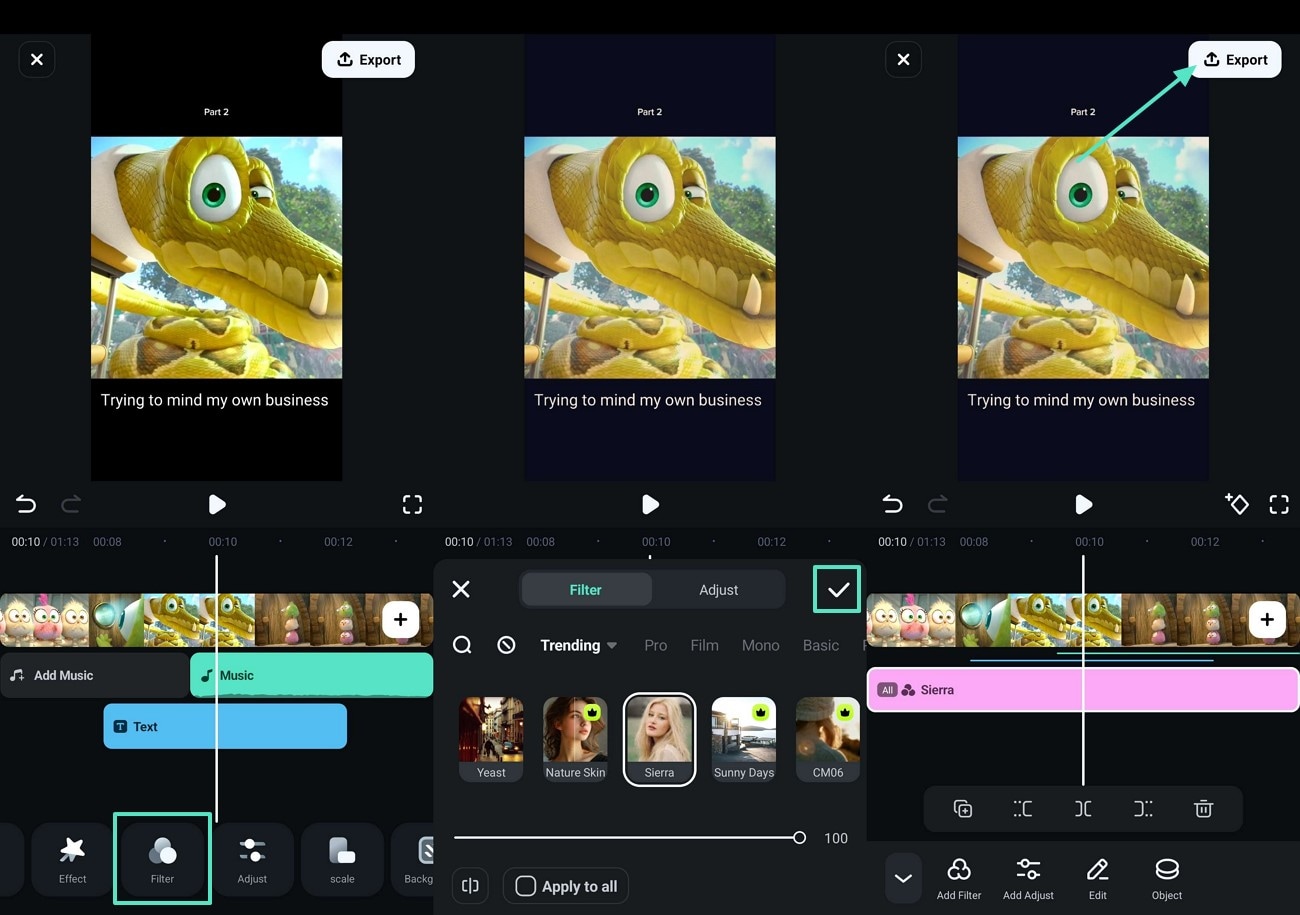The width and height of the screenshot is (1300, 915).
Task: Click the filter intensity slider handle at 100
Action: 799,838
